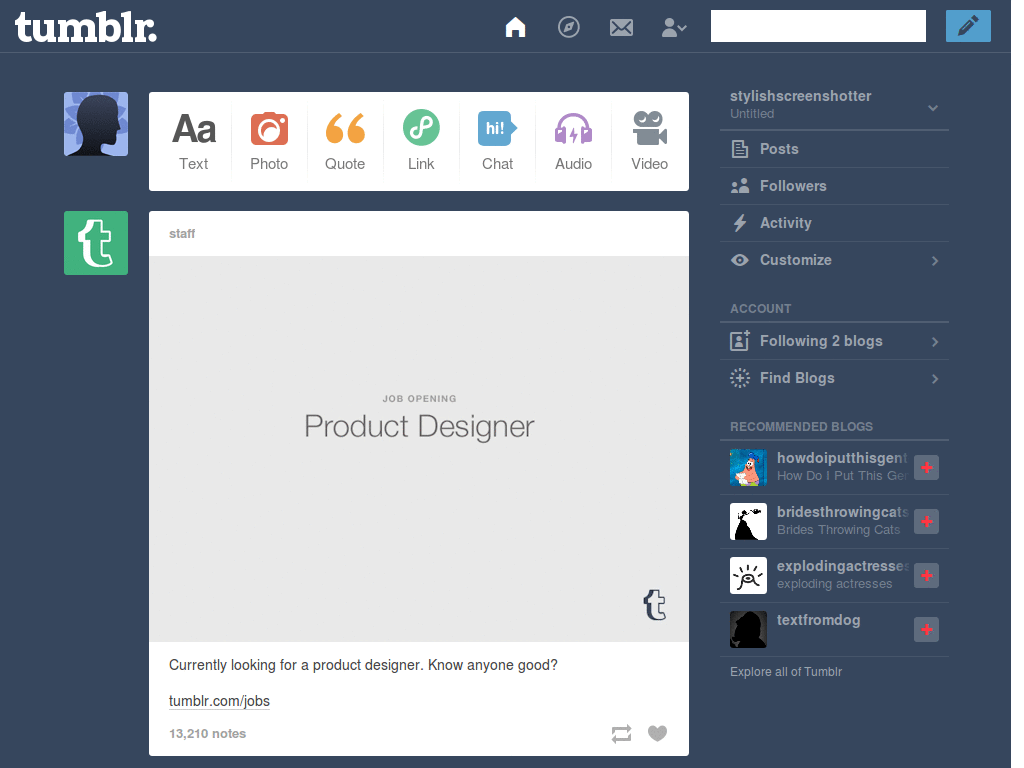Like the staff post with heart
Viewport: 1024px width, 768px height.
pos(658,733)
